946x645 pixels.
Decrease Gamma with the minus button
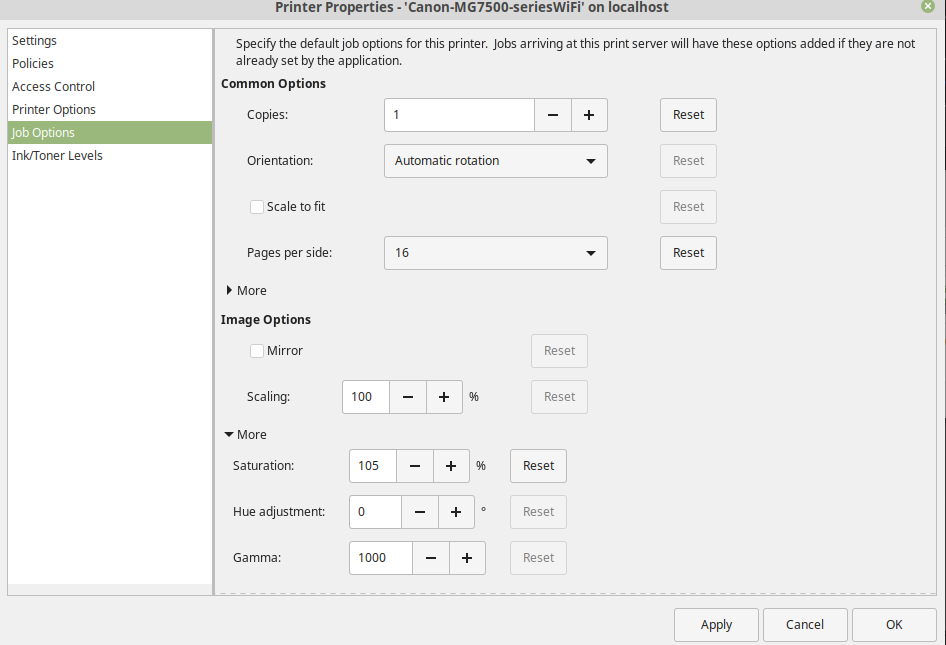coord(431,558)
